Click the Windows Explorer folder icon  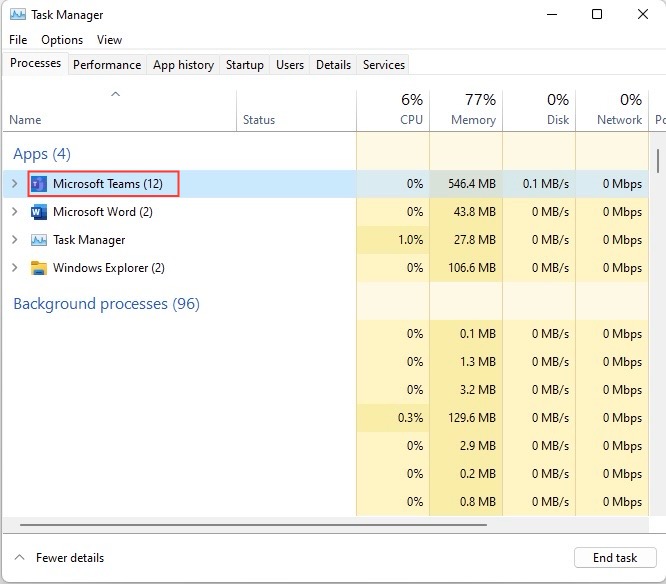(39, 268)
